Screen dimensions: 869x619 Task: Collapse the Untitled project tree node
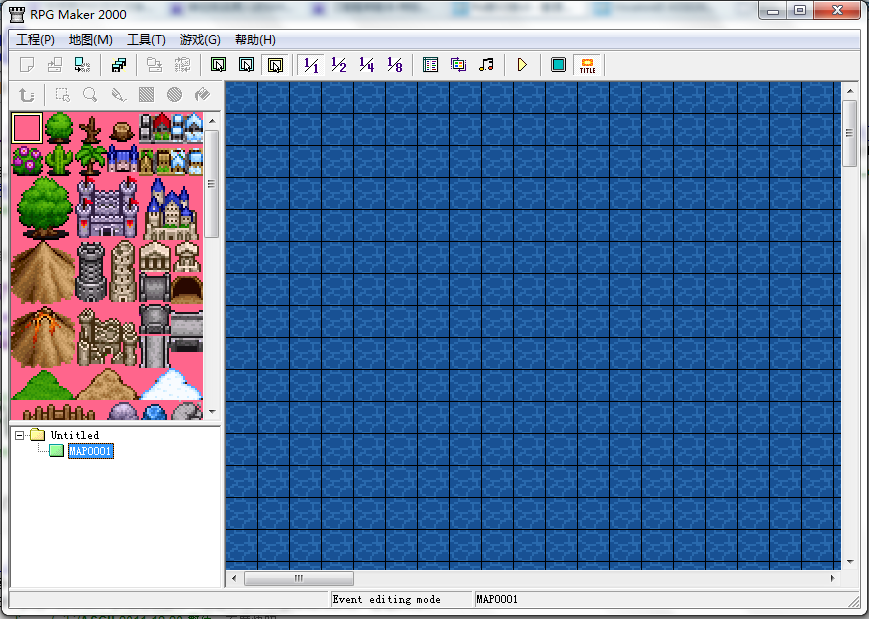(19, 435)
